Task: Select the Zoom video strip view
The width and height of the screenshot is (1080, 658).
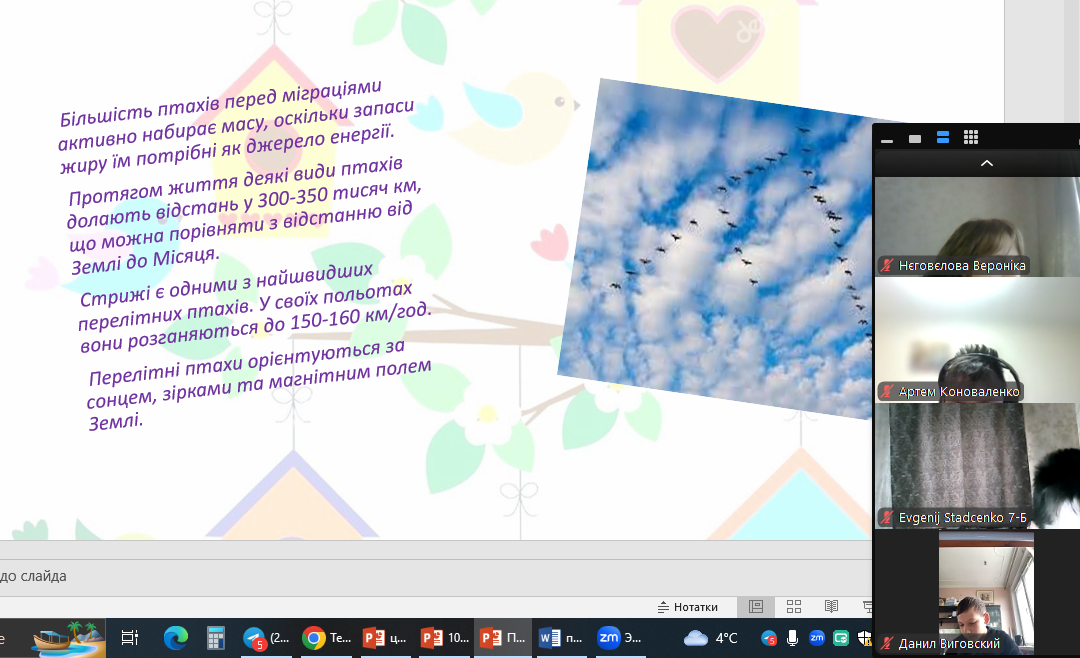Action: [943, 138]
